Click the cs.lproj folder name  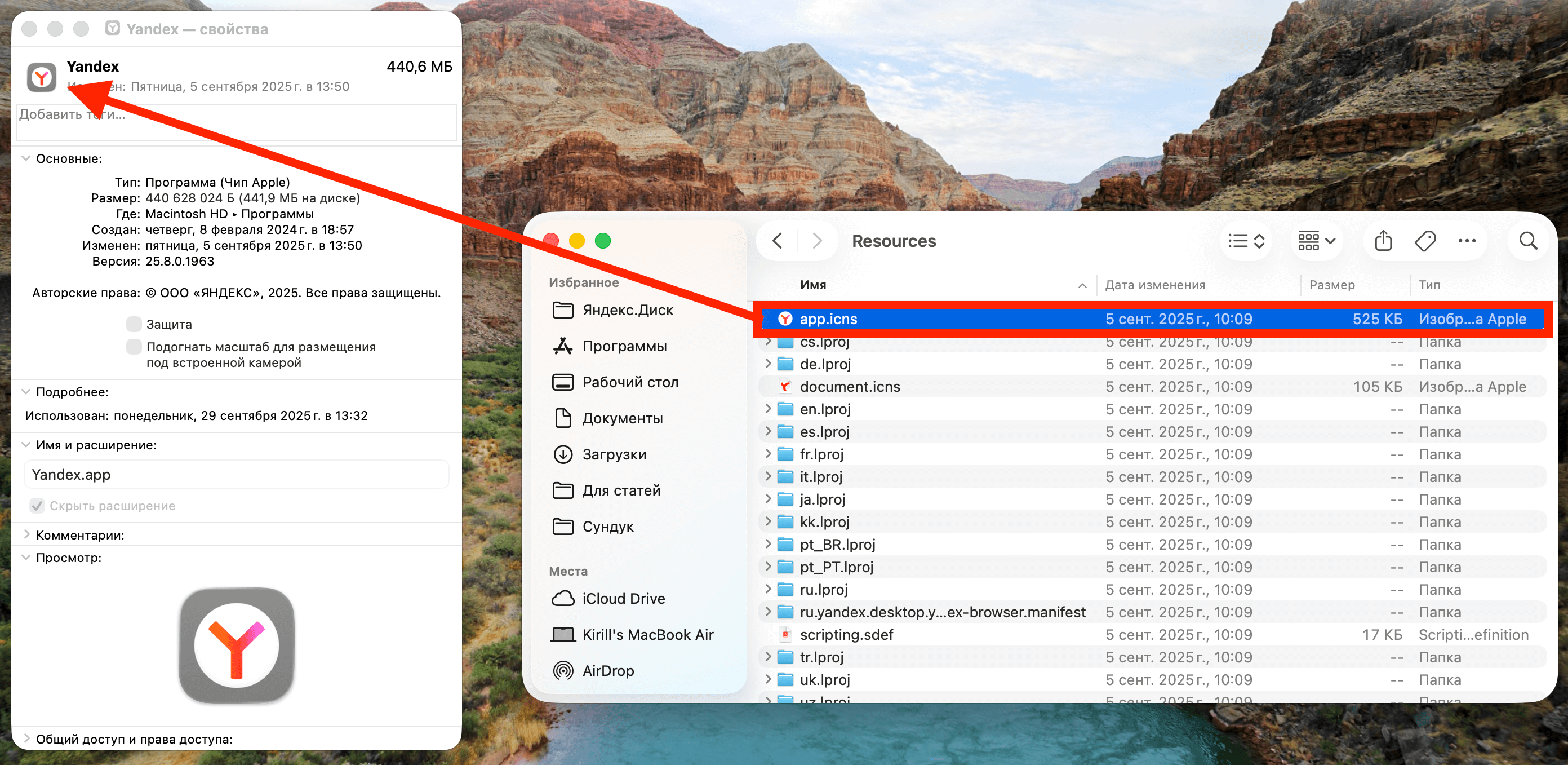click(824, 342)
